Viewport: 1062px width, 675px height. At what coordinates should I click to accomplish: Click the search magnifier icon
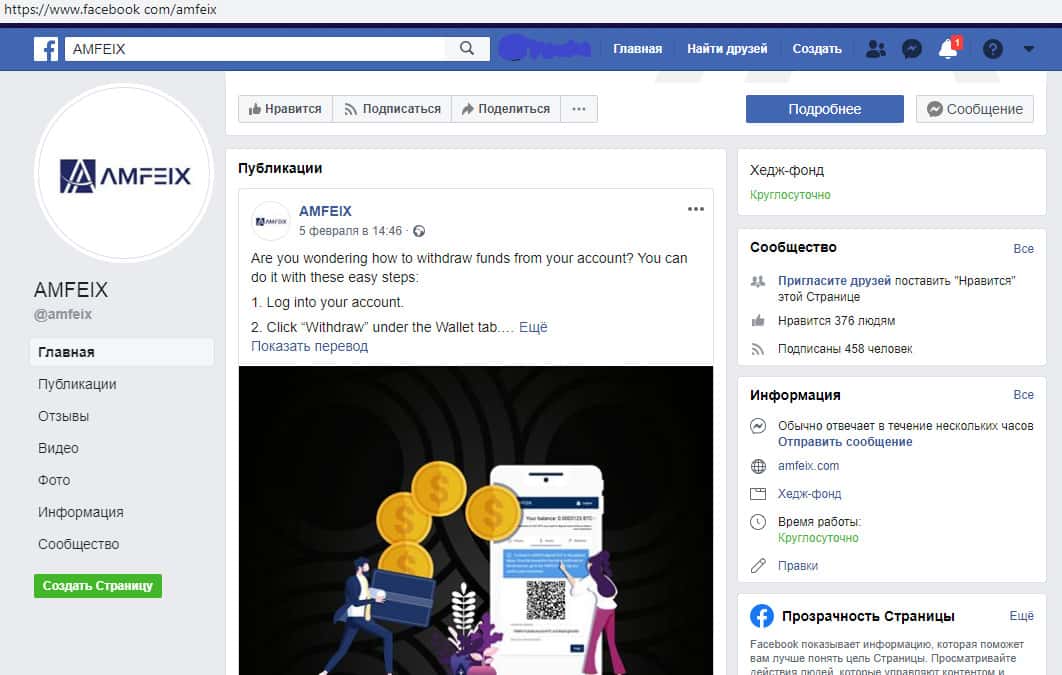[x=467, y=48]
